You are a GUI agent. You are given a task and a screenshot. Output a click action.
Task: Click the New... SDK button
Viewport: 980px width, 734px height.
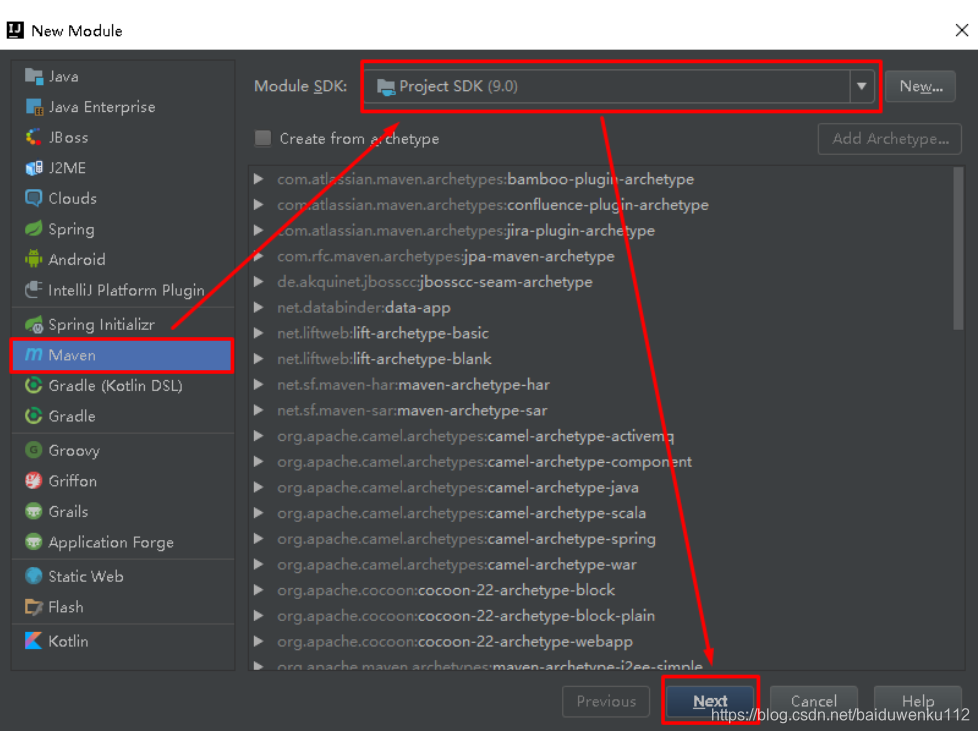tap(920, 86)
